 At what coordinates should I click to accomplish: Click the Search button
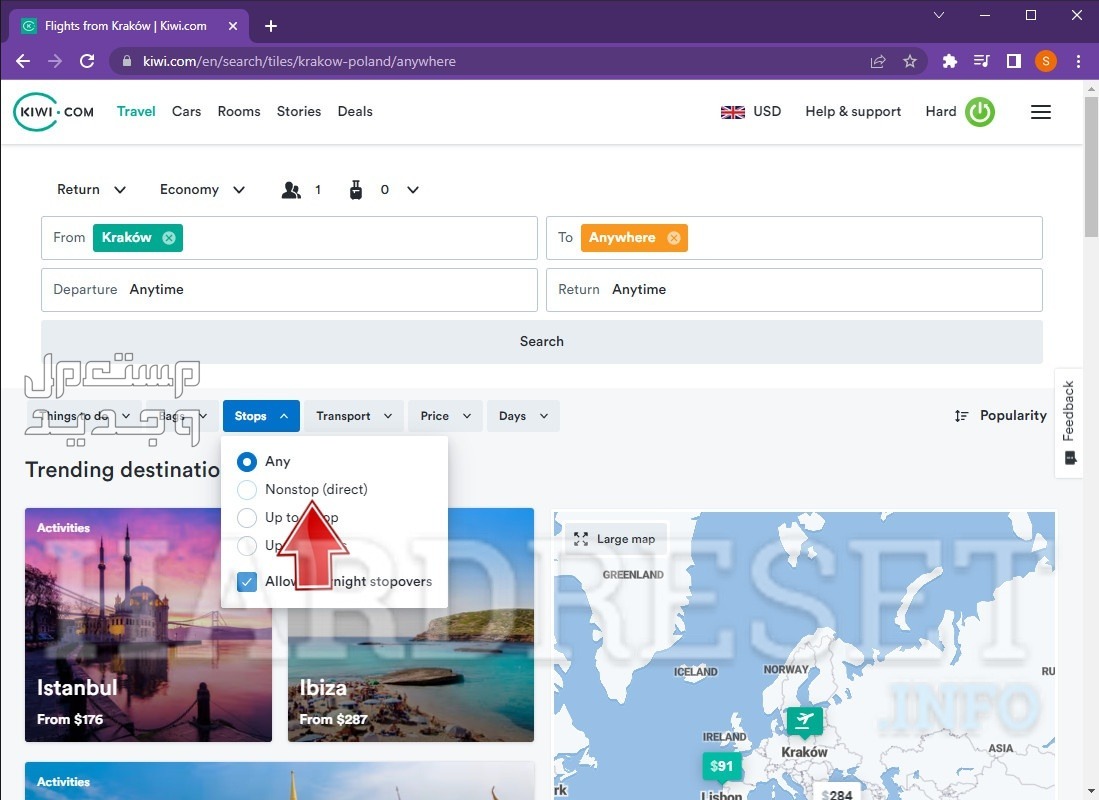541,342
